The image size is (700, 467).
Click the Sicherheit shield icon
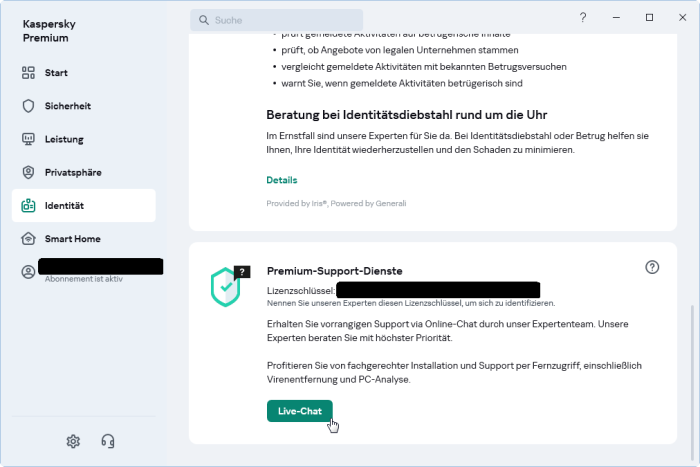(x=28, y=106)
